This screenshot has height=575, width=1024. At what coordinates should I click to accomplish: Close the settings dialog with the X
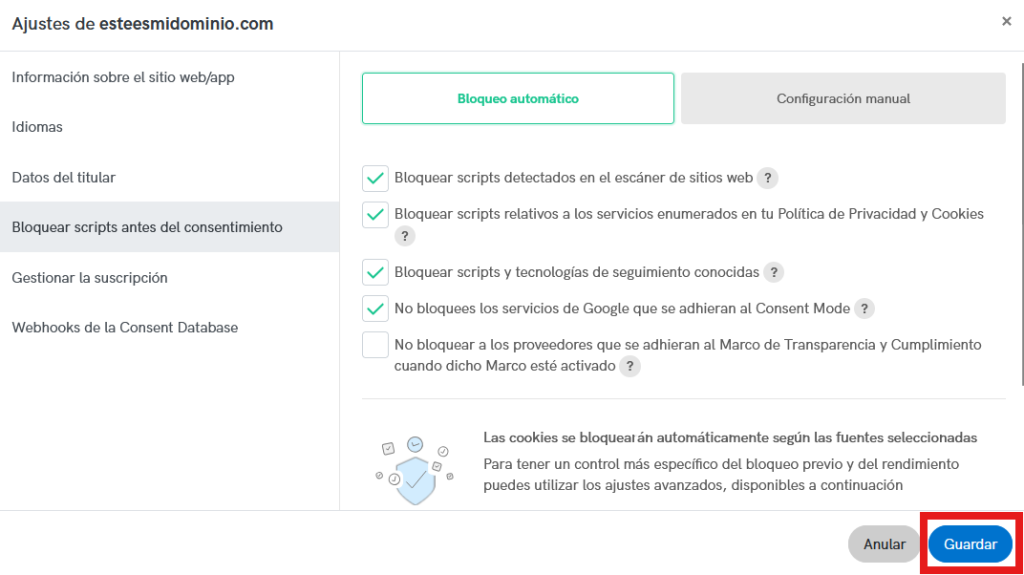click(1006, 22)
